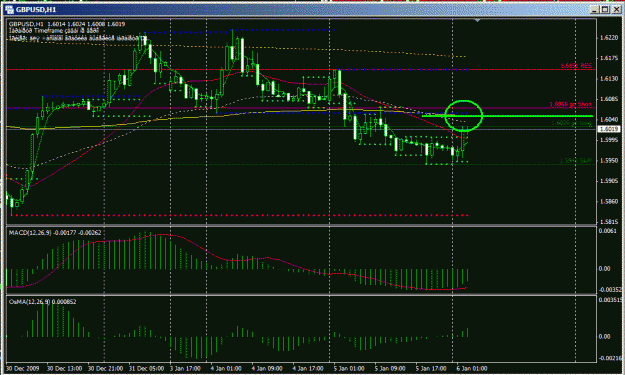Click 1.6040 on the price scale

point(609,120)
